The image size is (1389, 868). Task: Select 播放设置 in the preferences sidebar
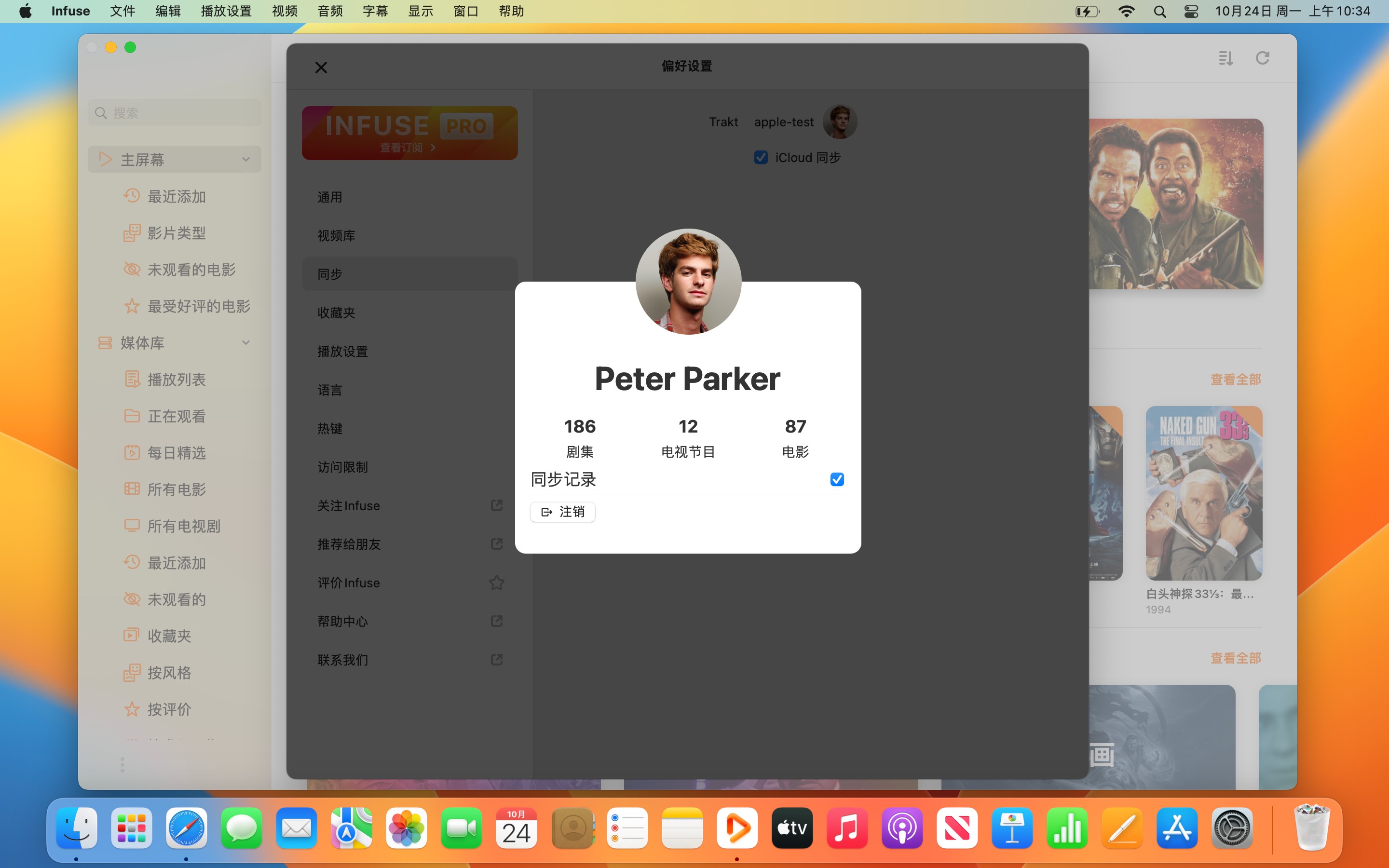[410, 351]
